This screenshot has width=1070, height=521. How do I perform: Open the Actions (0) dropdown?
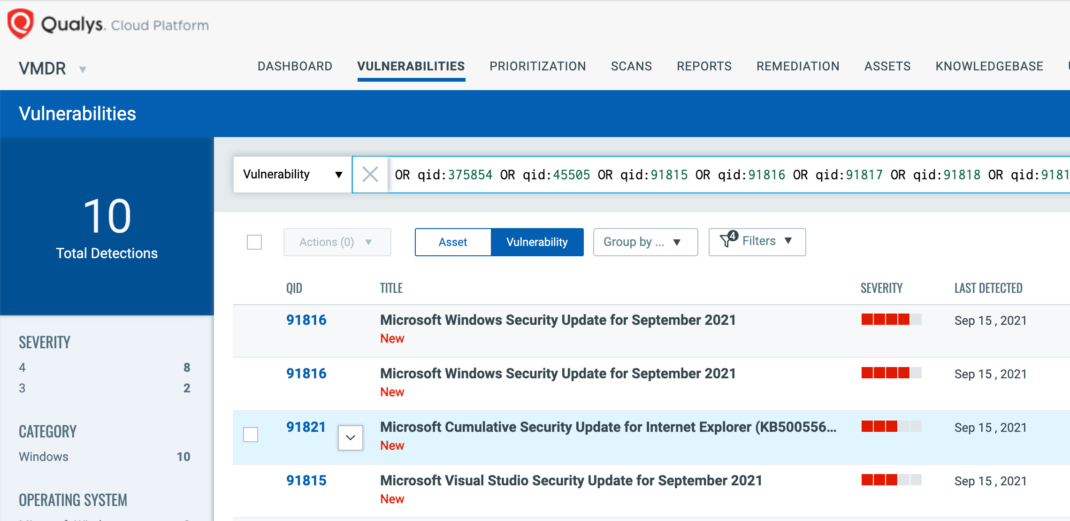click(x=337, y=242)
